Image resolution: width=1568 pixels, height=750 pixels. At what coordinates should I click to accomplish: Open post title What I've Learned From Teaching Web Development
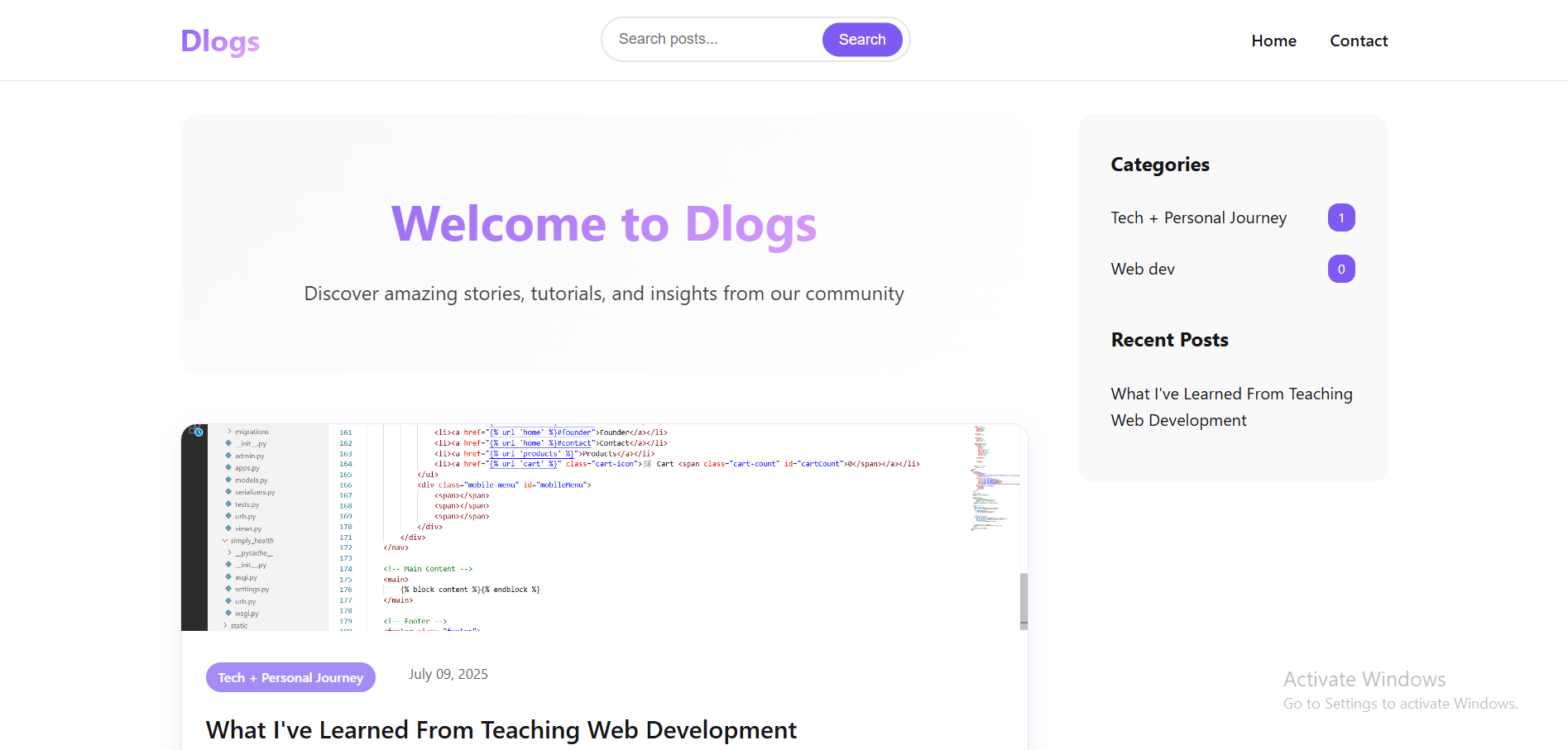[x=501, y=730]
